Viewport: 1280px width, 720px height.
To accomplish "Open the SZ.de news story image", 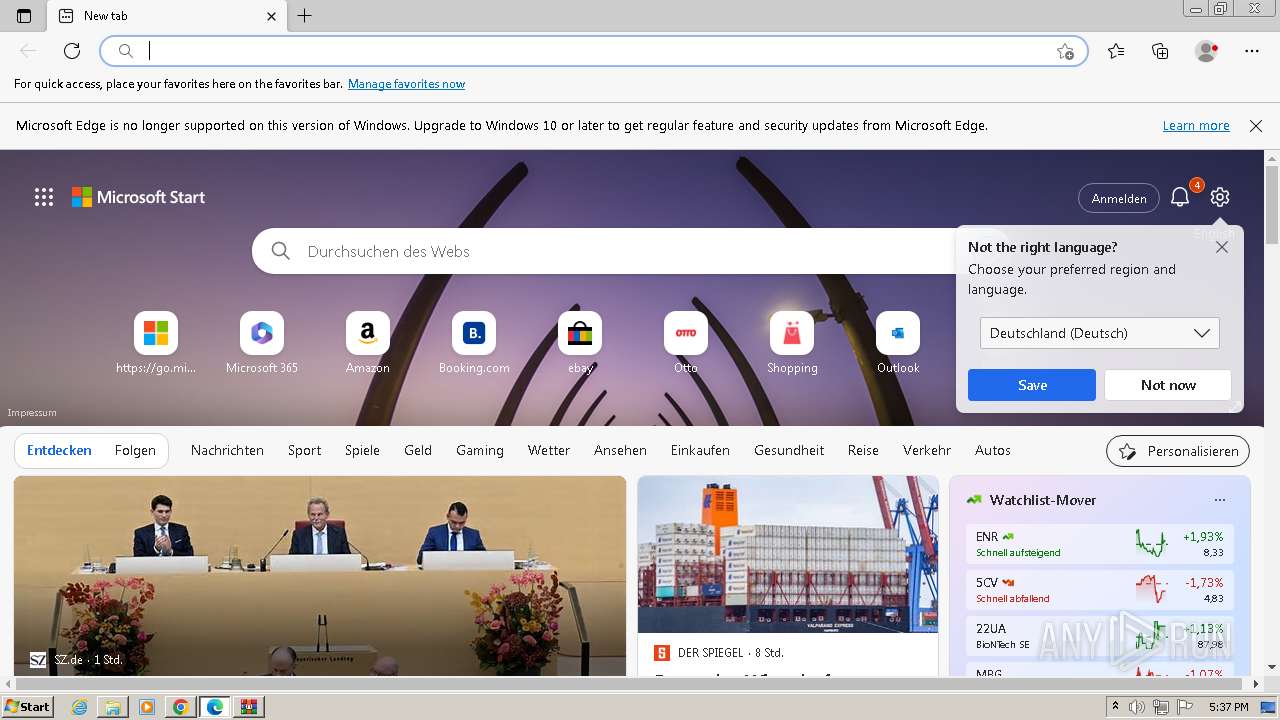I will click(x=320, y=575).
